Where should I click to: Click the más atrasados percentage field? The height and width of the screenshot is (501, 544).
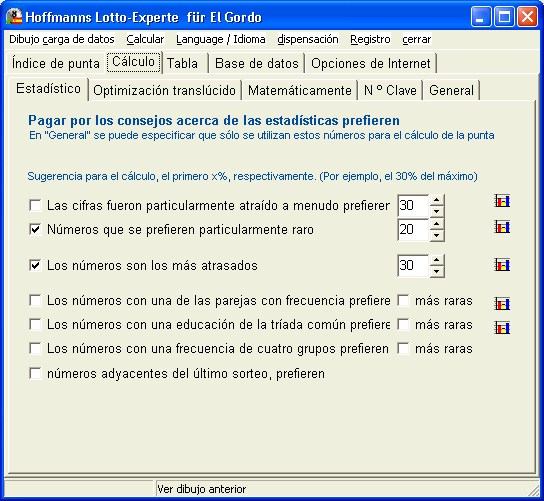pos(413,265)
